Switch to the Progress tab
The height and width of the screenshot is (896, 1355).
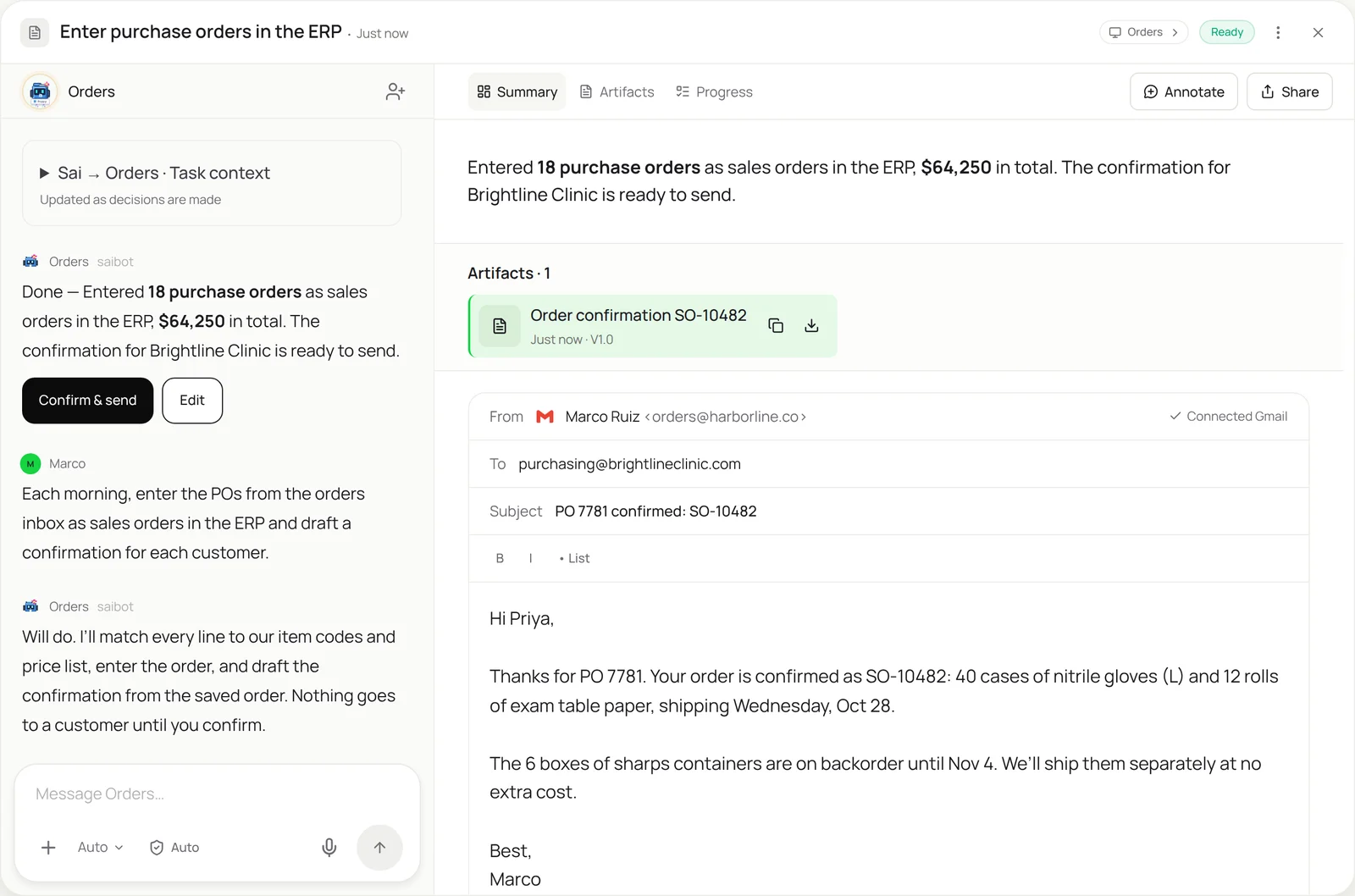coord(714,91)
